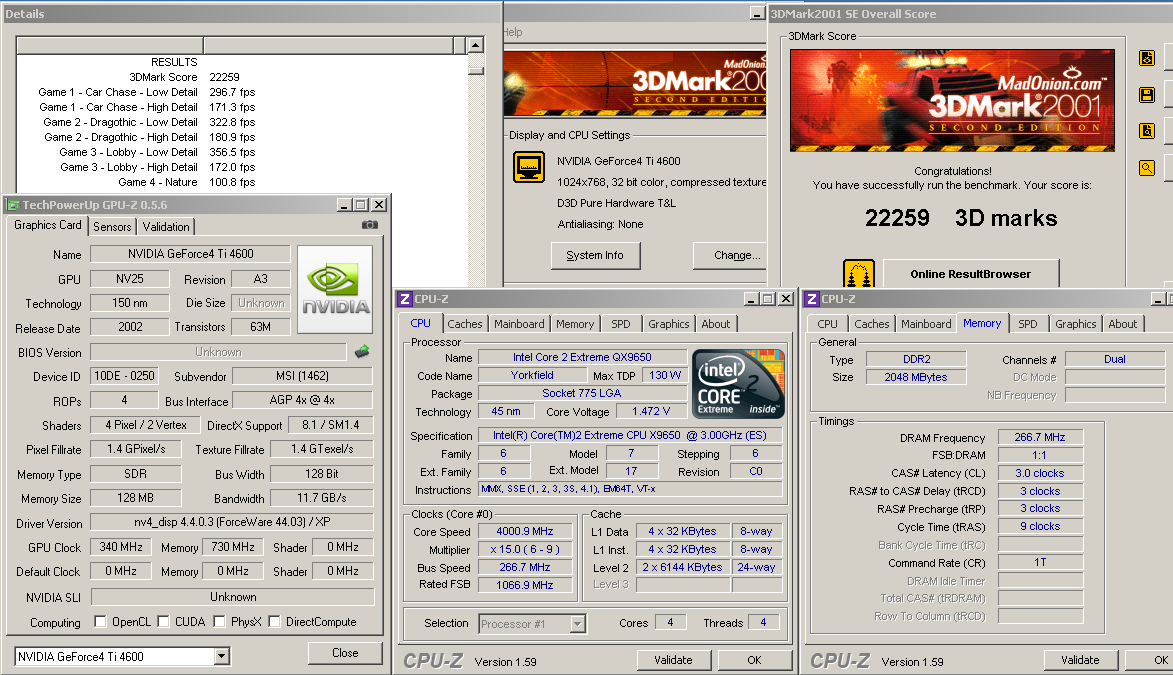Enable the OpenCL checkbox
The image size is (1173, 675).
(x=100, y=621)
